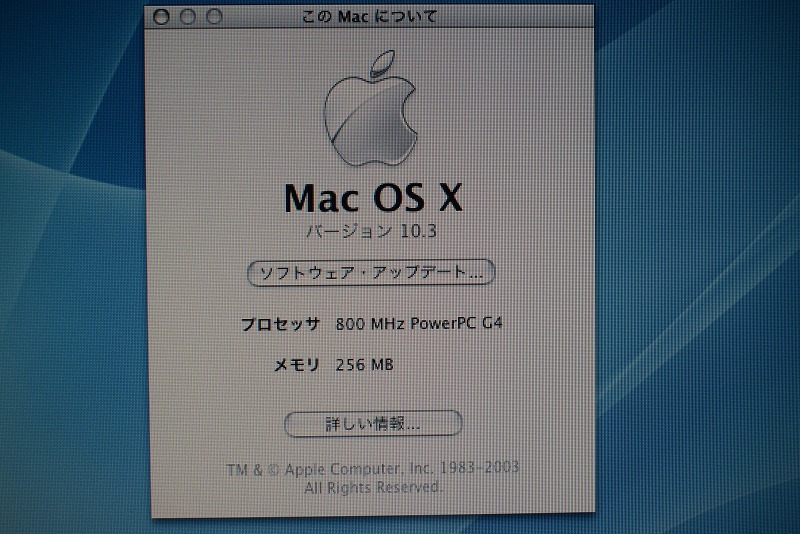
Task: Select the 800 MHz PowerPC G4 text
Action: coord(419,324)
